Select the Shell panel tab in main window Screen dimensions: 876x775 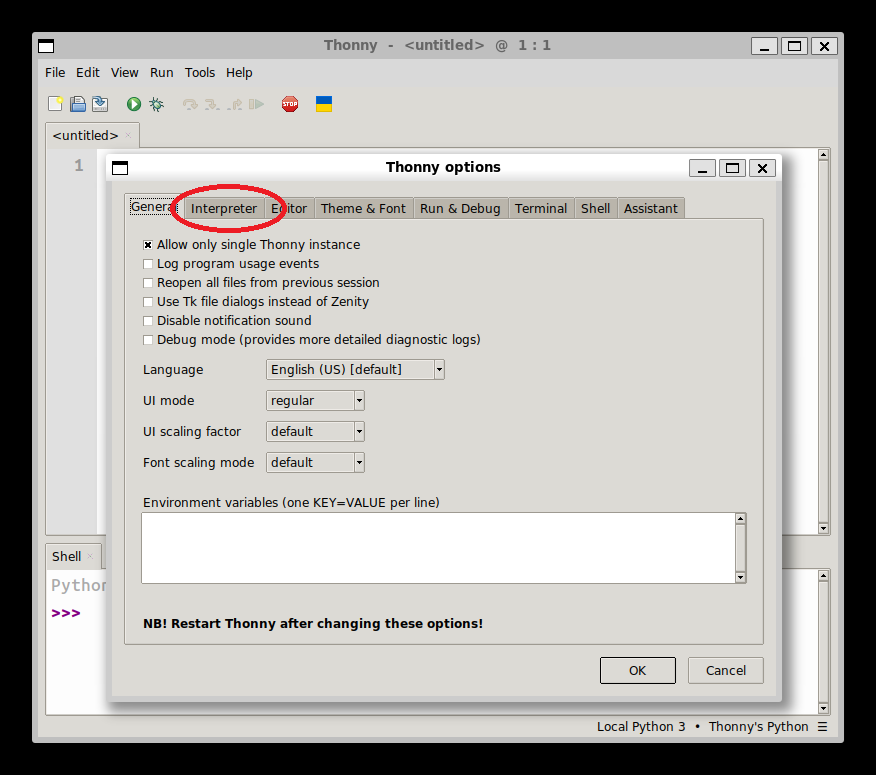coord(66,557)
